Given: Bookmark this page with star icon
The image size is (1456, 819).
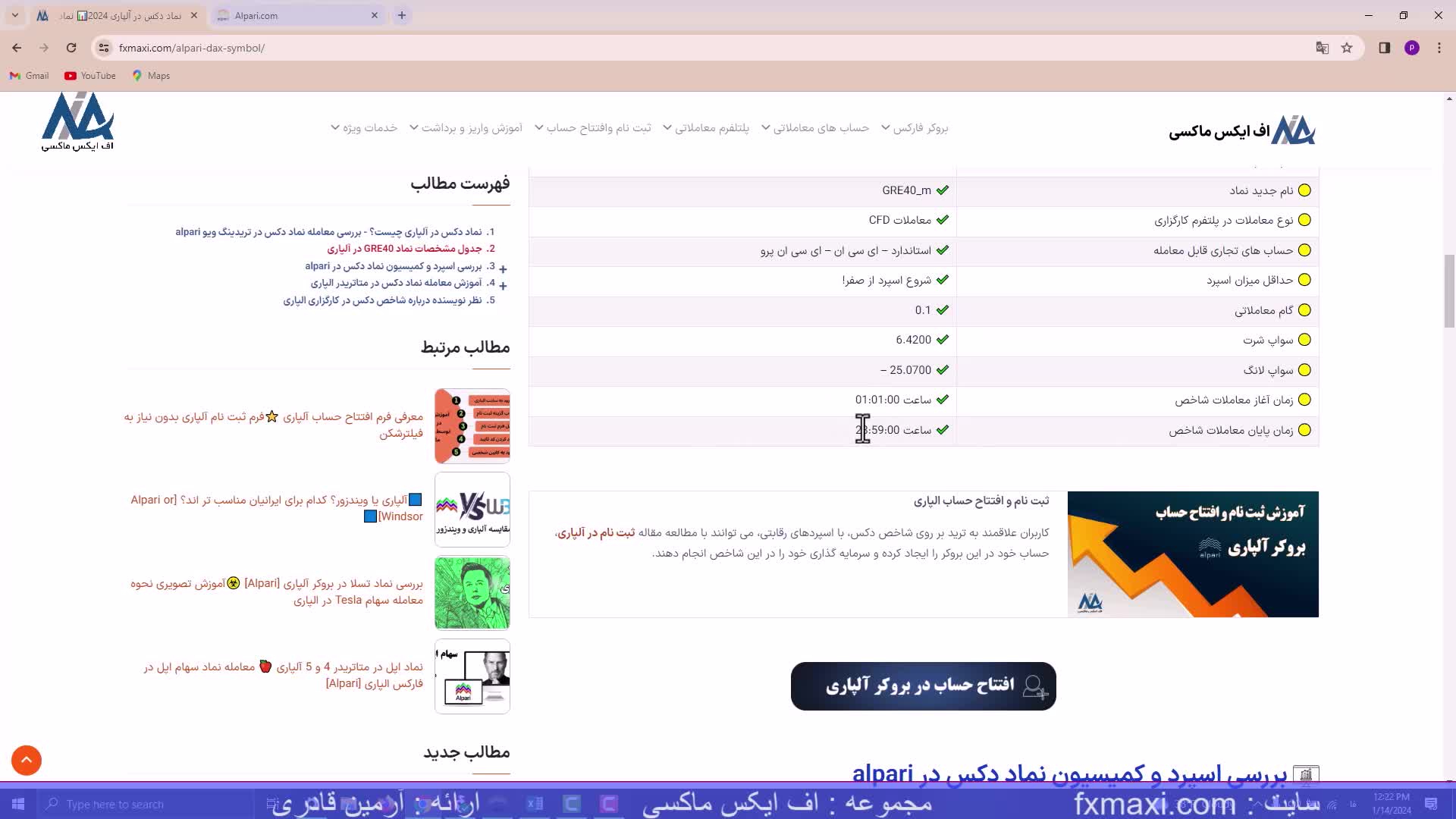Looking at the screenshot, I should click(x=1347, y=48).
